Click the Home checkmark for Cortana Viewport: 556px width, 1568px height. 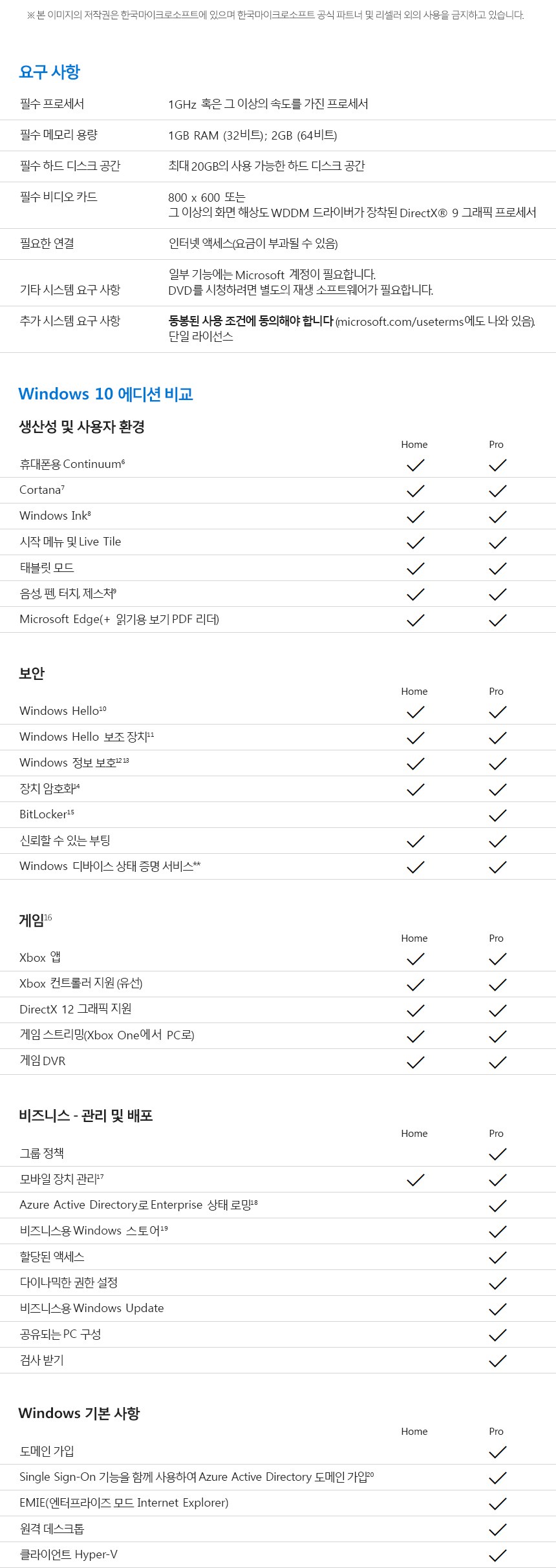415,491
